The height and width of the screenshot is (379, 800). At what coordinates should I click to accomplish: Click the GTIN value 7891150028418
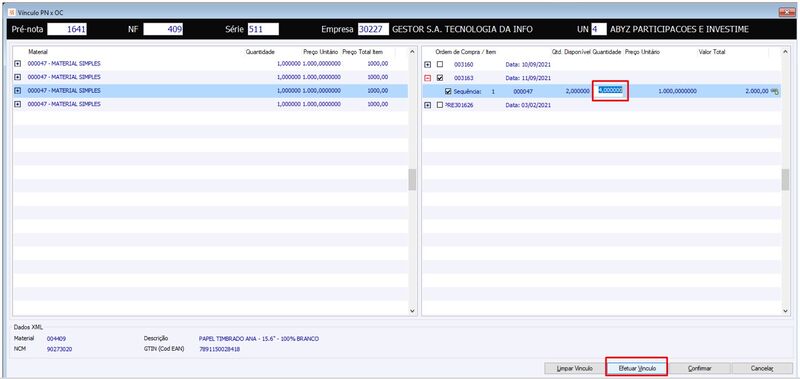pyautogui.click(x=219, y=349)
